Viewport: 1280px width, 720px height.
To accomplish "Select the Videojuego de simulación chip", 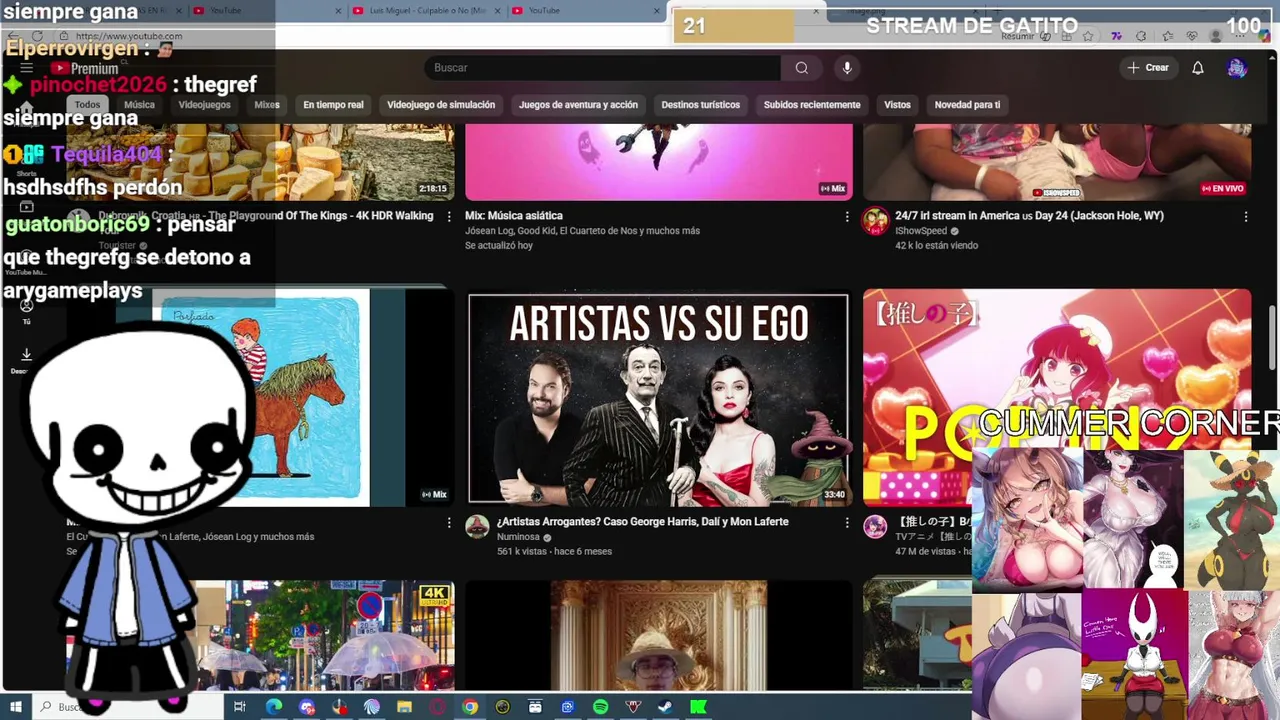I will click(x=441, y=105).
